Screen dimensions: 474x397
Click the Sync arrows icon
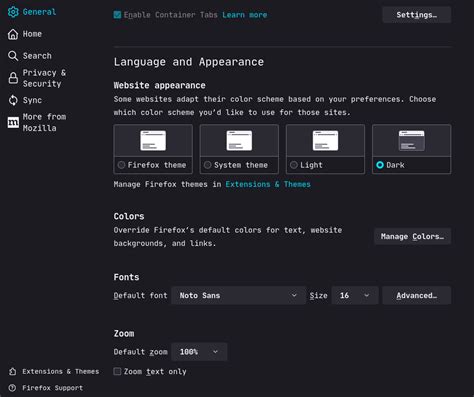click(13, 100)
